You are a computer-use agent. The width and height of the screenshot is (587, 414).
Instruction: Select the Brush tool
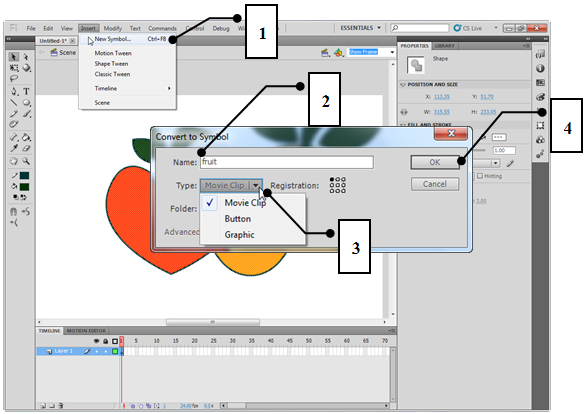click(27, 113)
